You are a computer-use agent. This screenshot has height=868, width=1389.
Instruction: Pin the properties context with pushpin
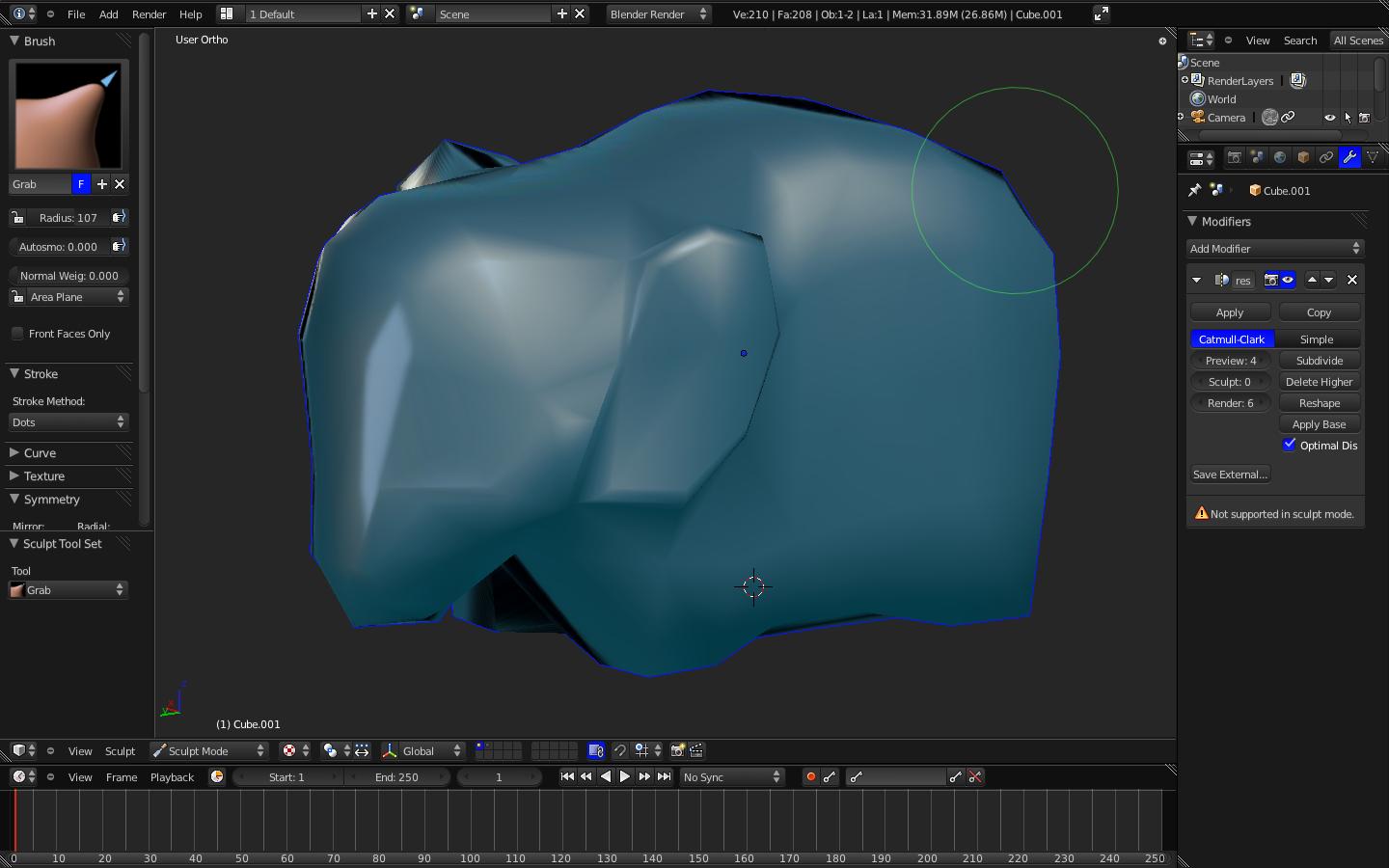[1194, 190]
